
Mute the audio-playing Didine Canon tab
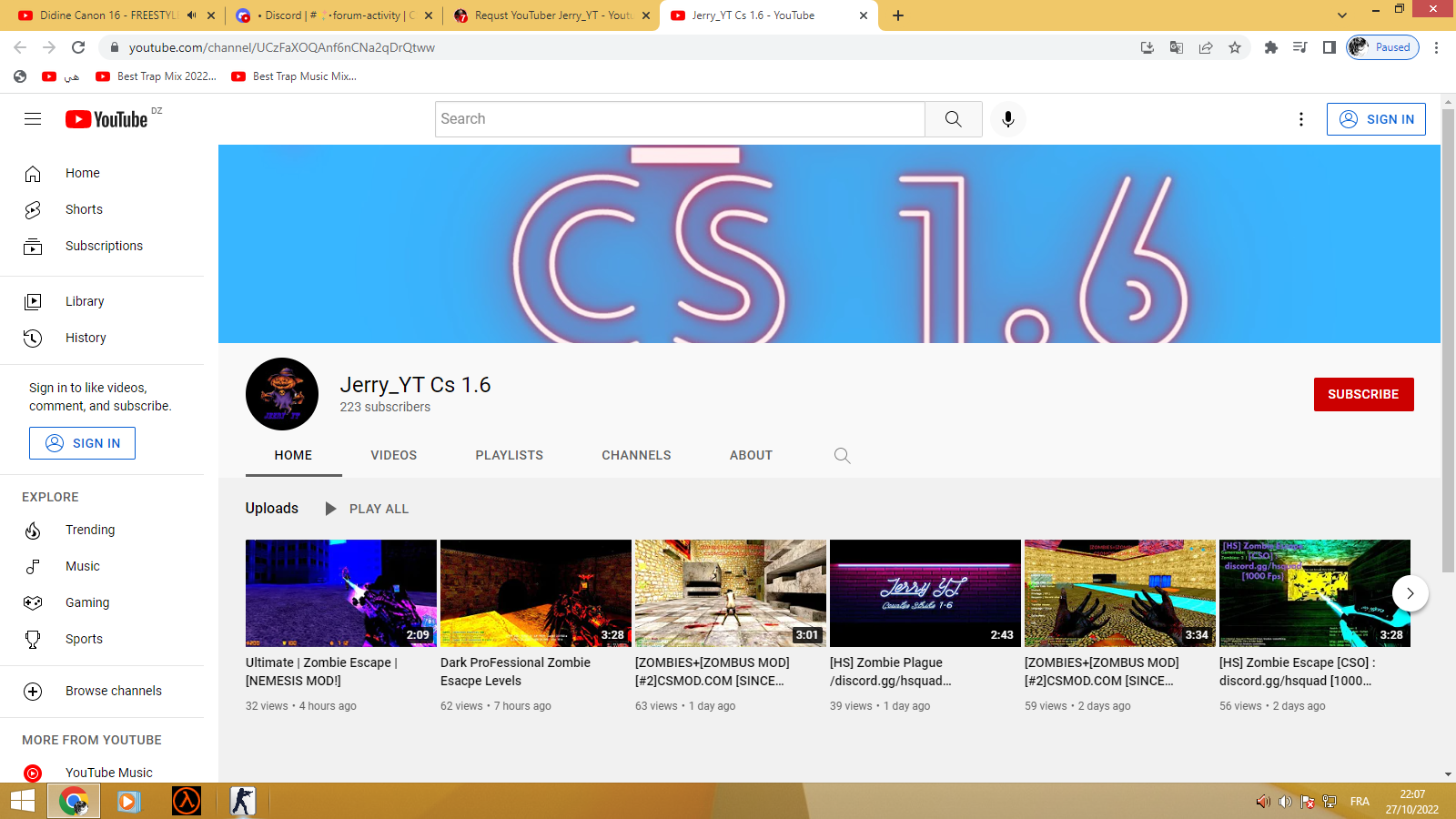(192, 15)
